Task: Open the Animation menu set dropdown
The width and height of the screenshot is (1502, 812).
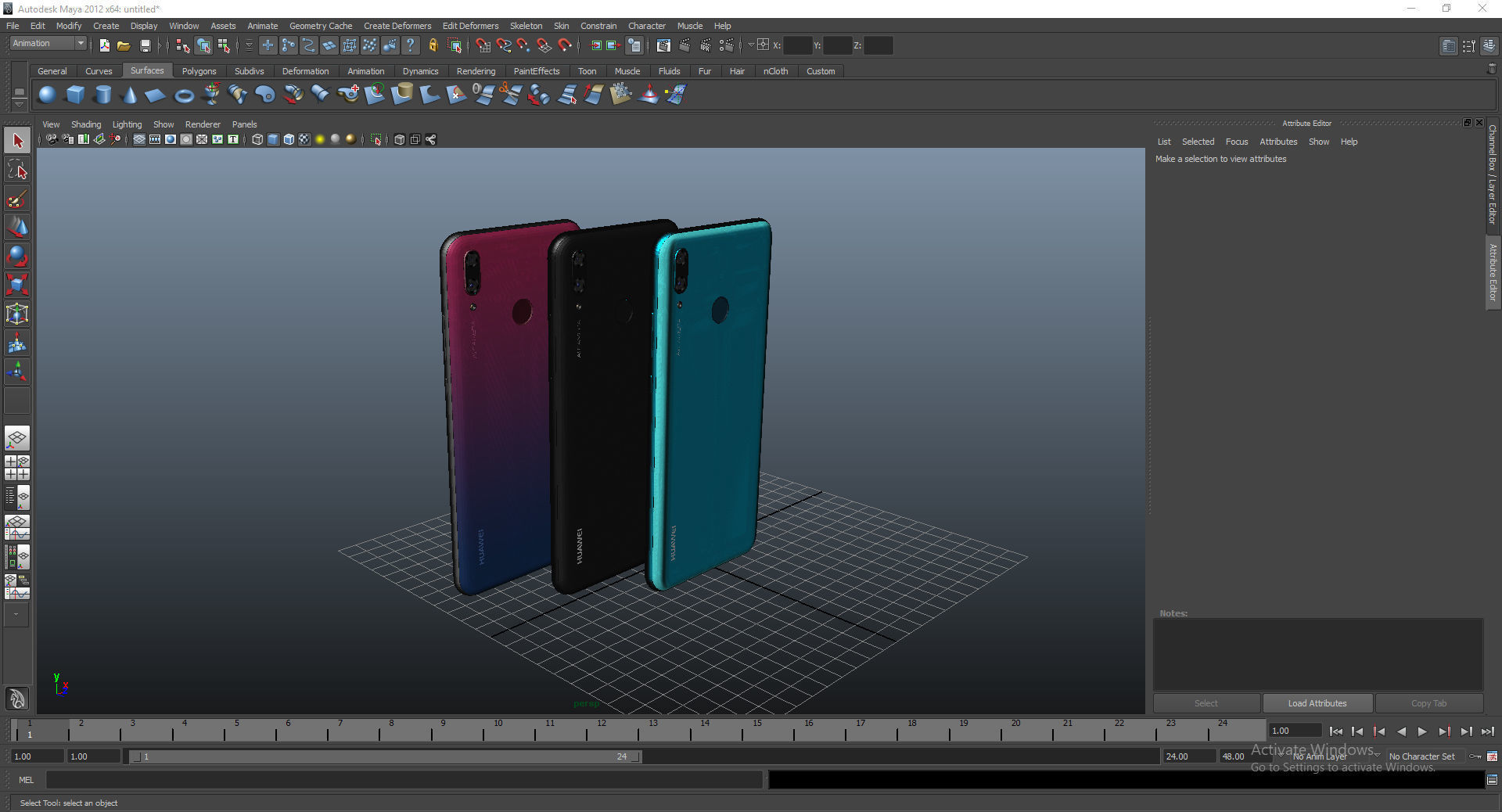Action: pos(48,44)
